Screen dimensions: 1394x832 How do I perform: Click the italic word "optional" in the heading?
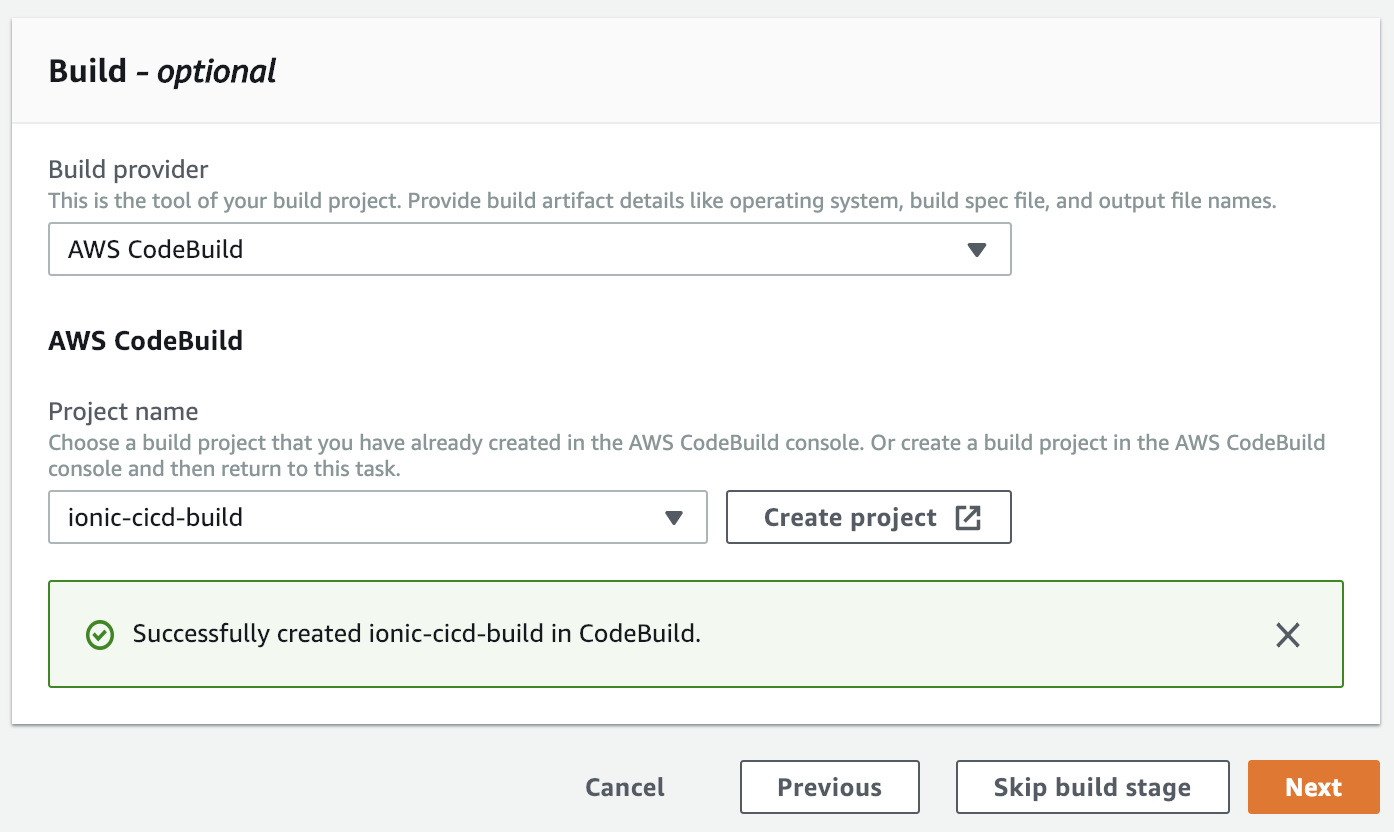(217, 72)
